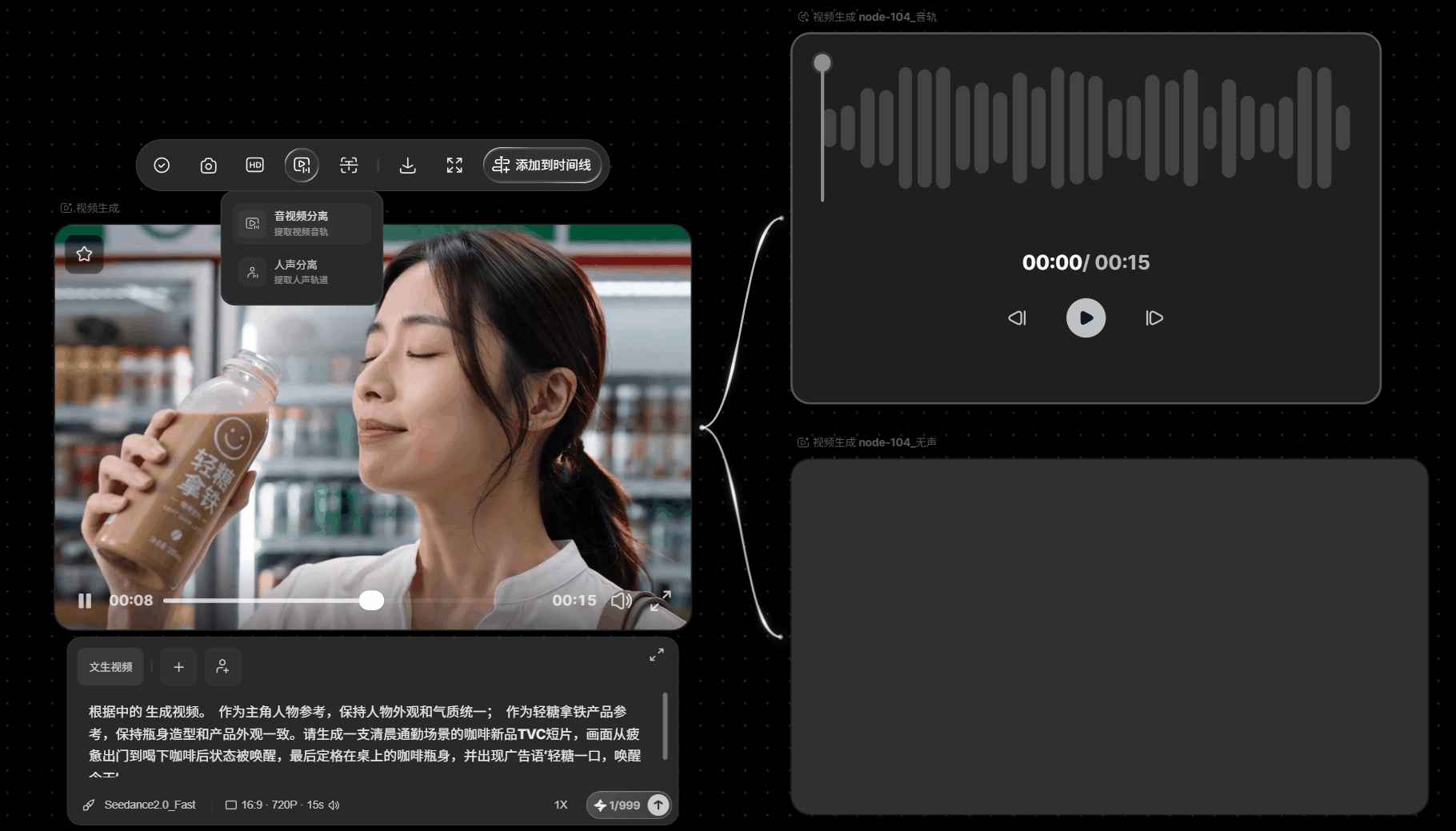Click the add character person icon
Image resolution: width=1456 pixels, height=831 pixels.
point(223,667)
